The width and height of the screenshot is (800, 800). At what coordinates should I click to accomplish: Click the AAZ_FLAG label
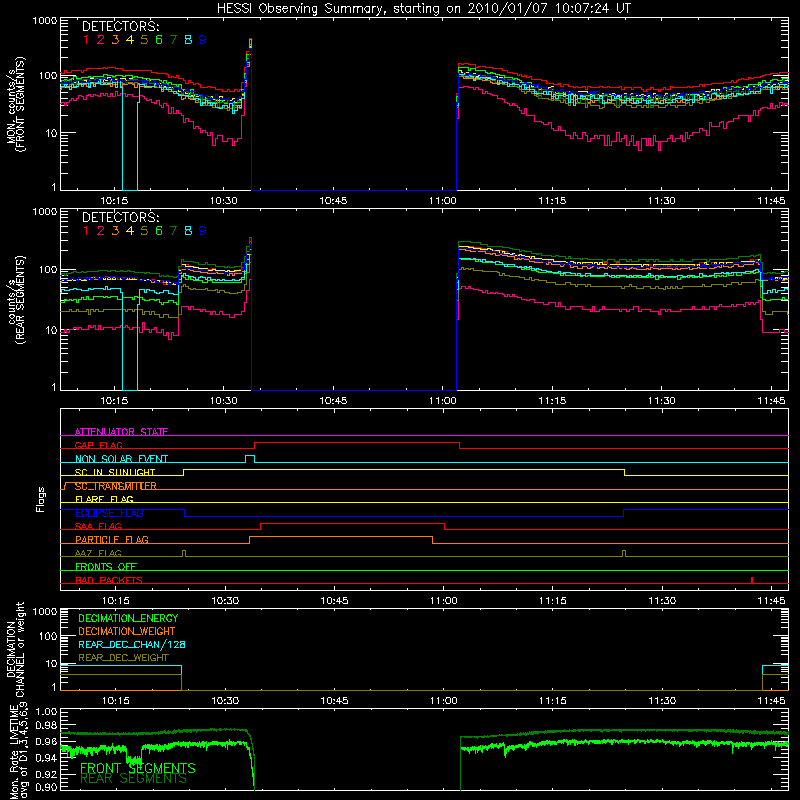pyautogui.click(x=98, y=553)
